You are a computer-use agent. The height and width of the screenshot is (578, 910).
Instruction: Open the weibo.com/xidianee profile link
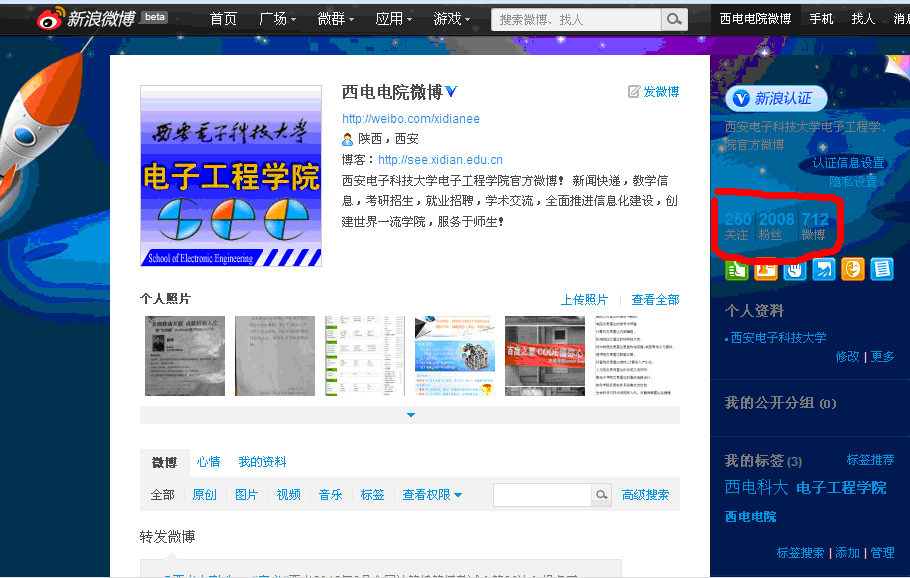[x=411, y=119]
